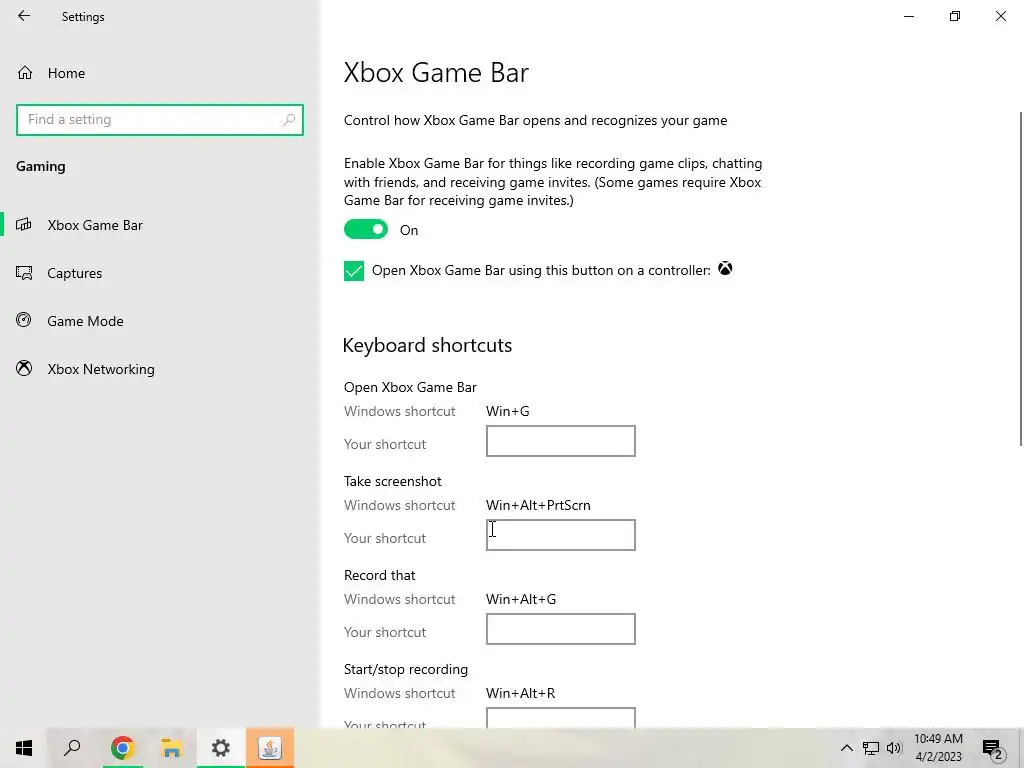The image size is (1024, 768).
Task: Turn off the Xbox Game Bar toggle
Action: pyautogui.click(x=366, y=229)
